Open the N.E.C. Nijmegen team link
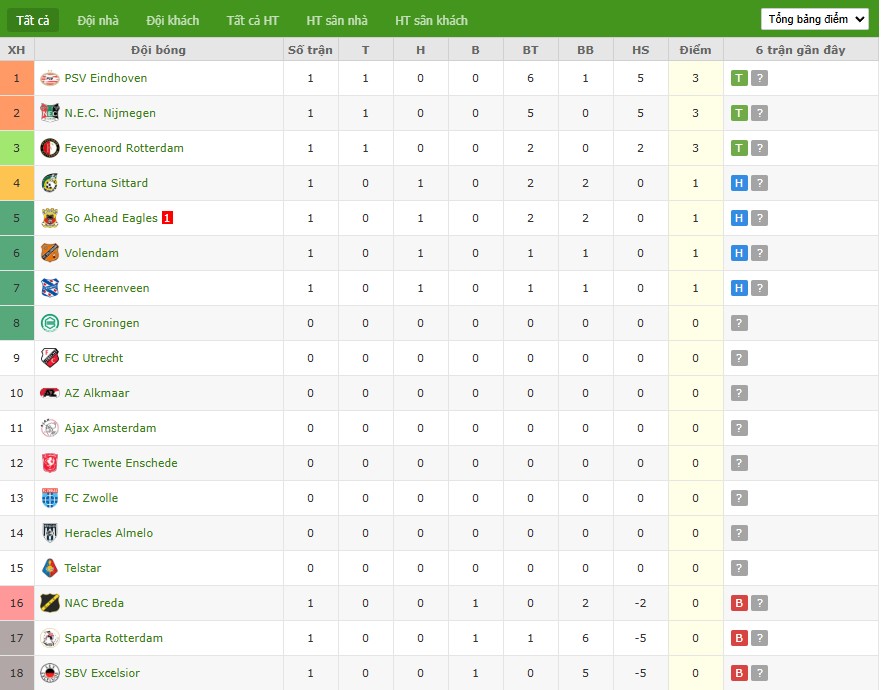This screenshot has height=690, width=881. pyautogui.click(x=110, y=113)
